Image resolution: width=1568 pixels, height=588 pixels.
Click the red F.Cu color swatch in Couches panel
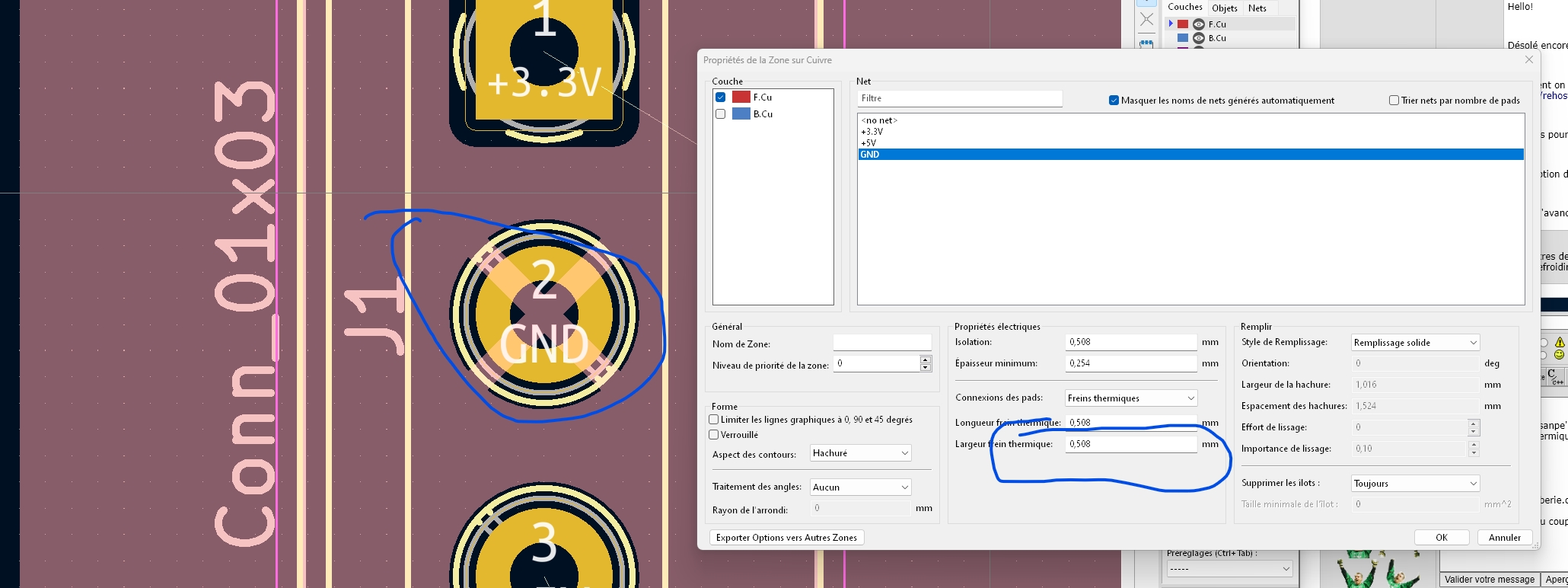click(1183, 24)
